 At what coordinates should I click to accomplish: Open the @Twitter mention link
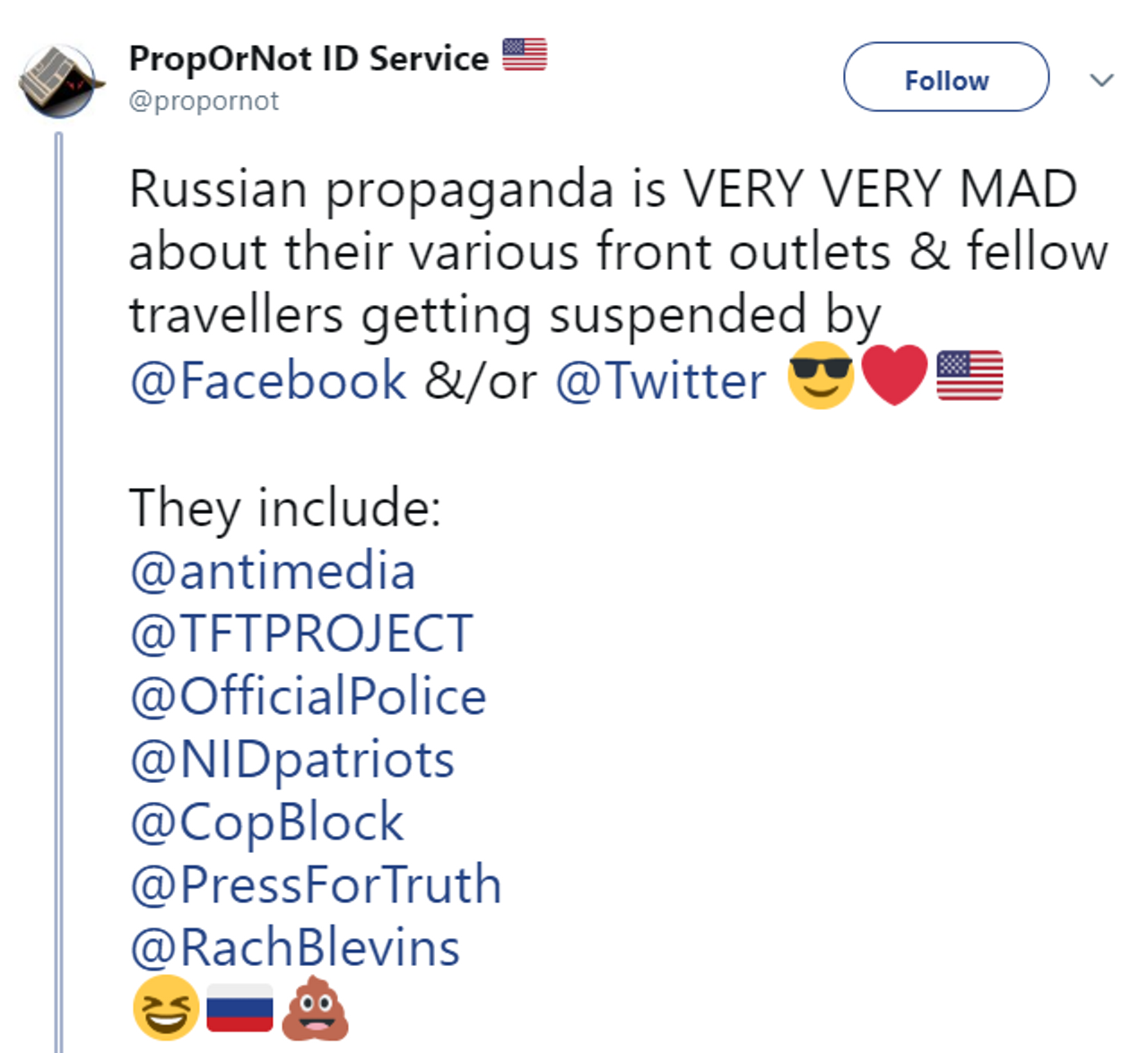(661, 380)
